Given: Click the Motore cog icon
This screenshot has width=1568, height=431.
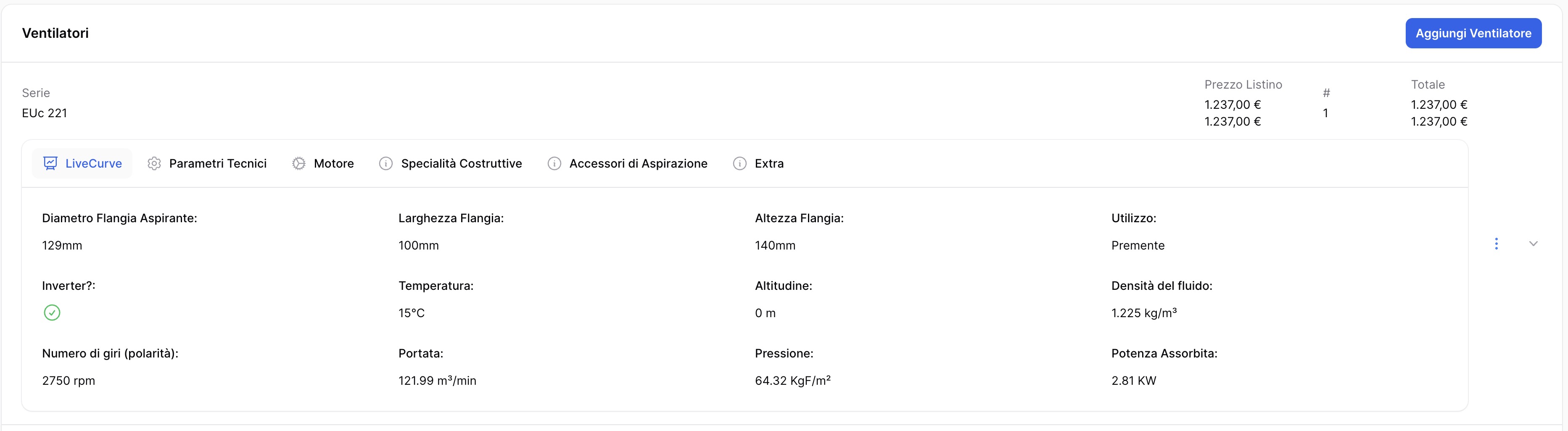Looking at the screenshot, I should (x=298, y=163).
